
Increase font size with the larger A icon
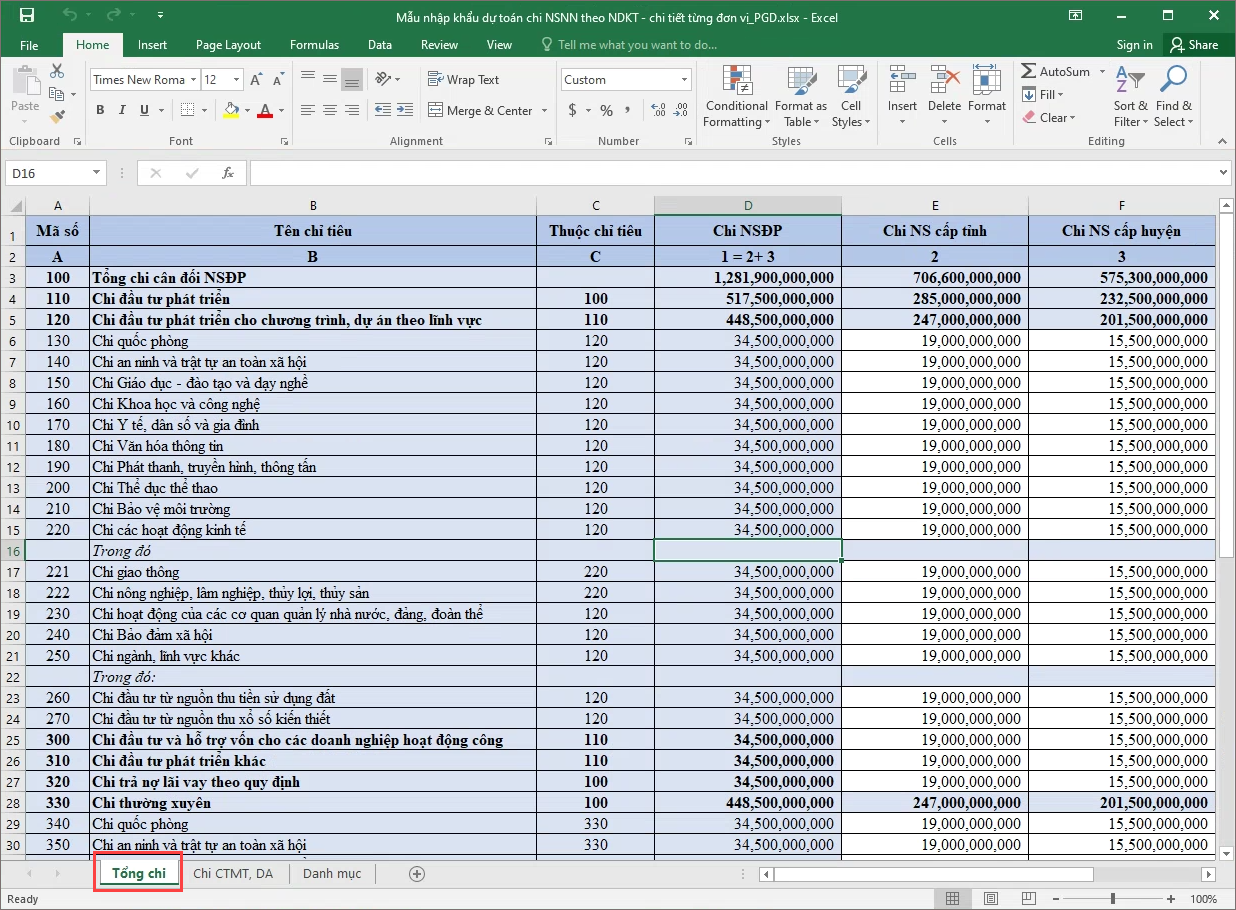coord(256,80)
